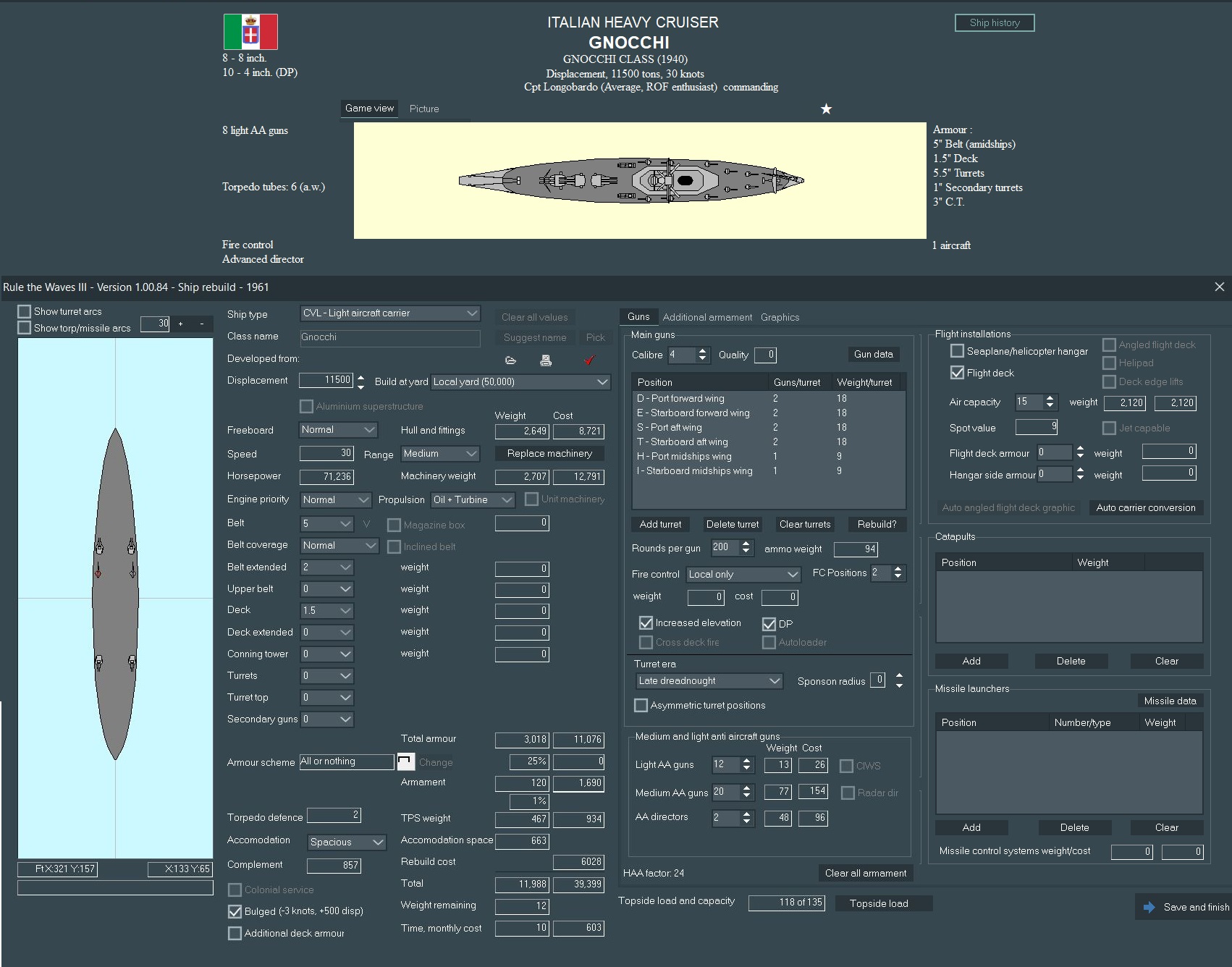Switch to the Picture tab
The image size is (1232, 967).
424,109
